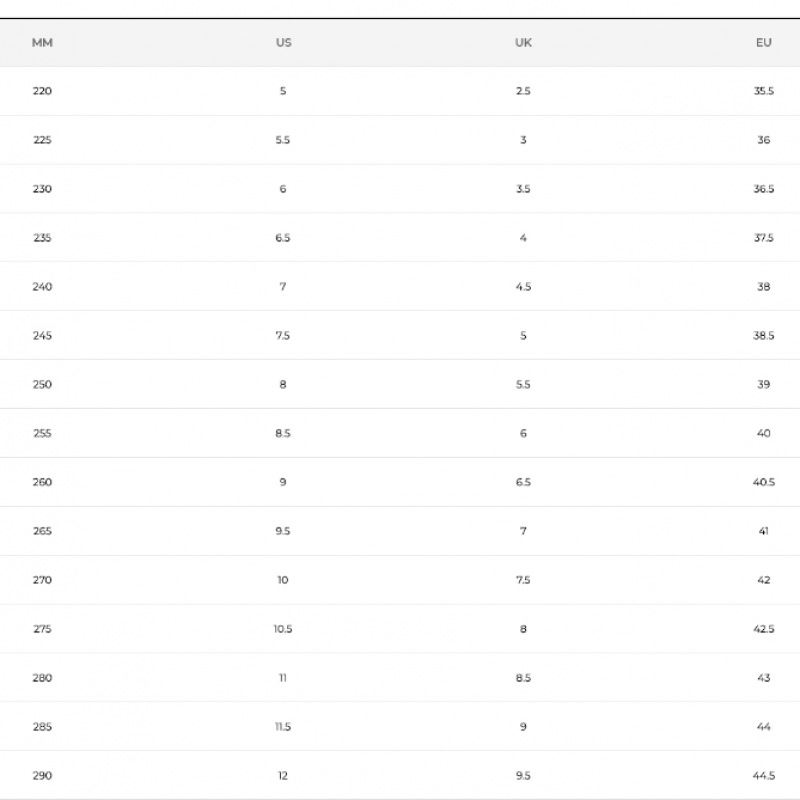
Task: Select US size 10 cell
Action: coord(283,580)
